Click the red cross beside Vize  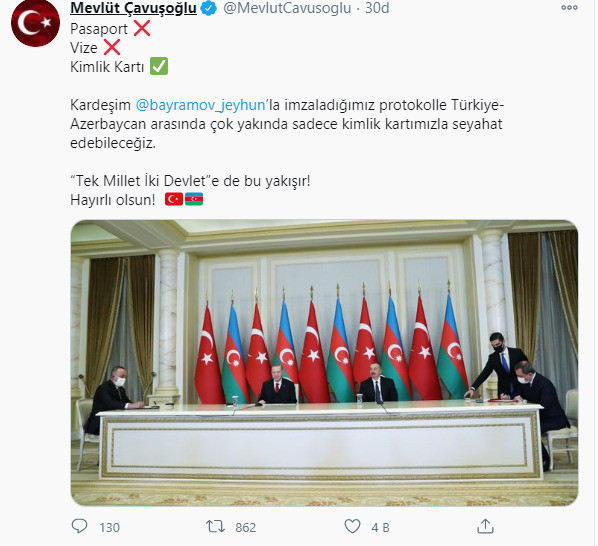click(112, 47)
